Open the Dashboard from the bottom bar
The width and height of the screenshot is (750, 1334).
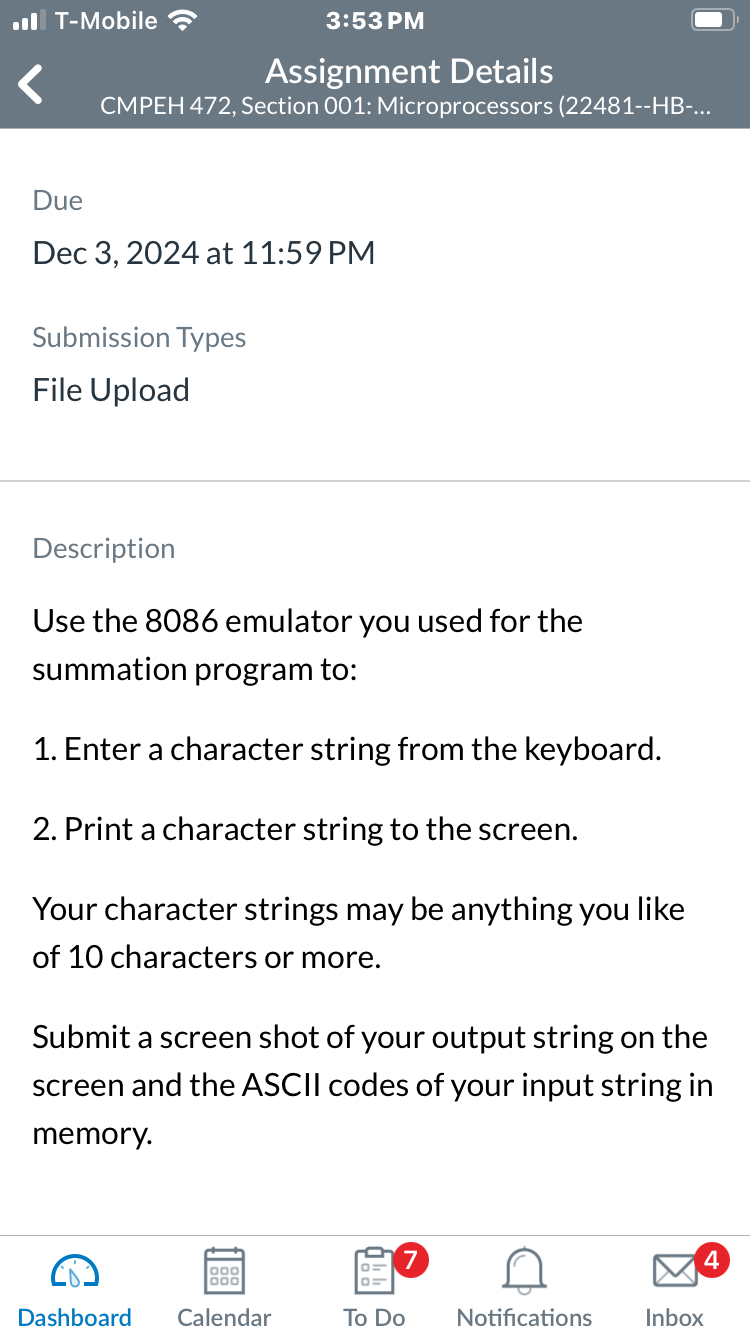click(x=74, y=1285)
